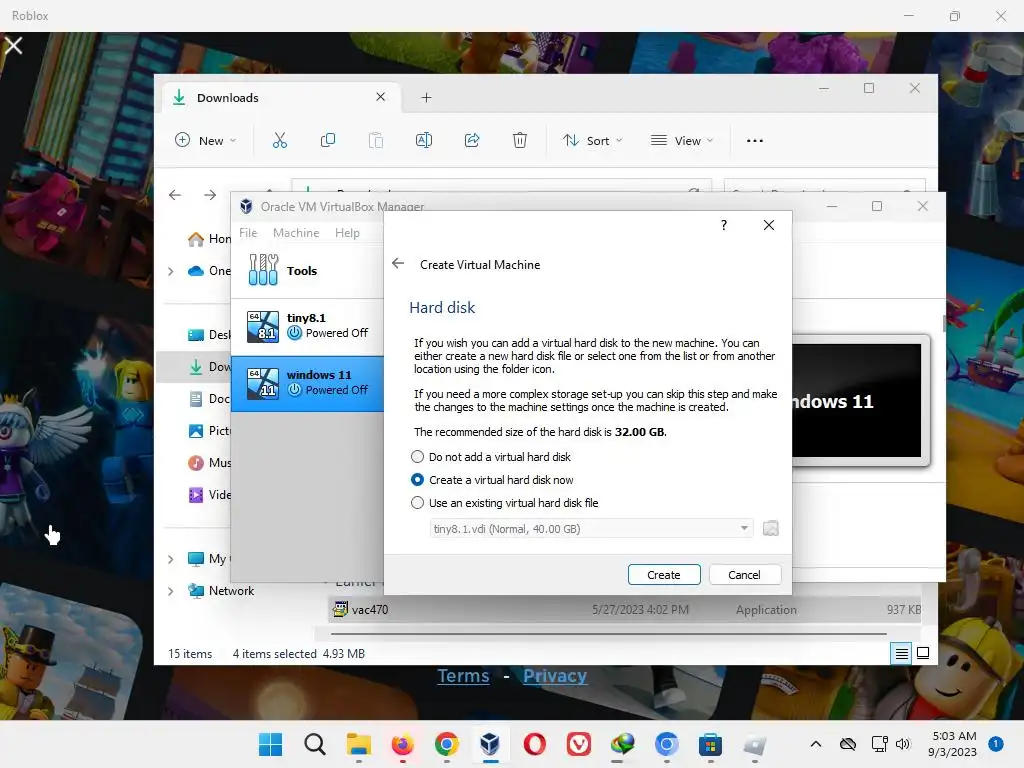Viewport: 1024px width, 768px height.
Task: Open VirtualBox Help menu
Action: click(347, 233)
